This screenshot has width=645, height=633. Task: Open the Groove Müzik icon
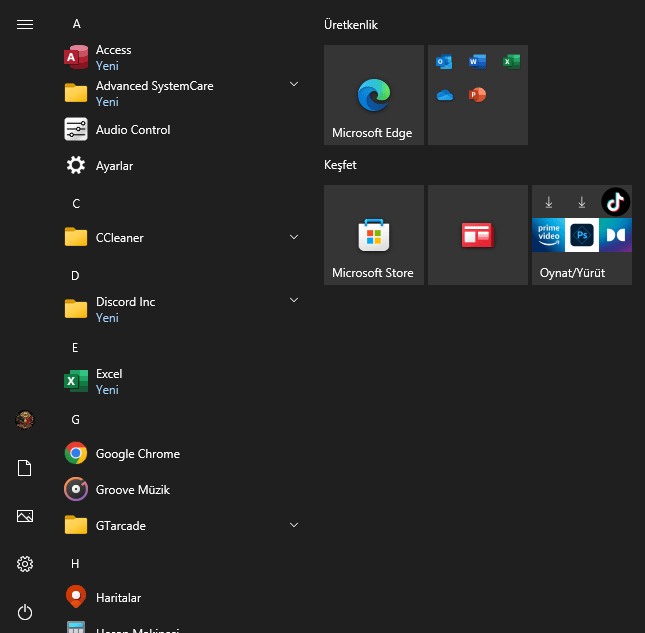coord(76,489)
